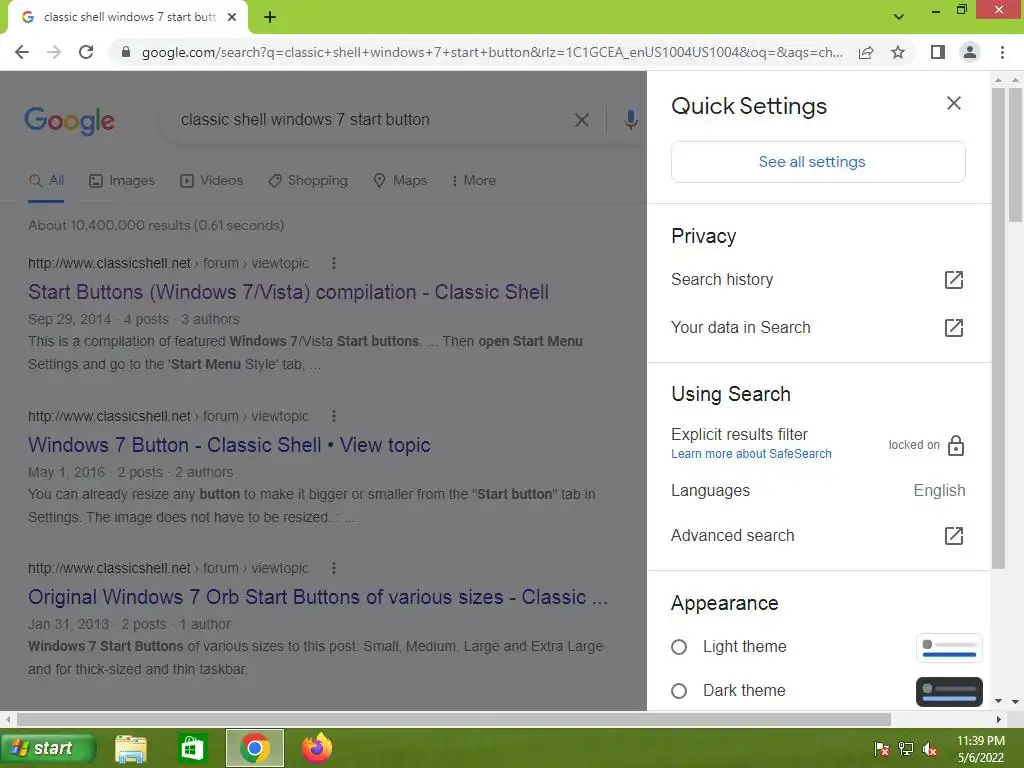
Task: Open options for first search result
Action: (334, 263)
